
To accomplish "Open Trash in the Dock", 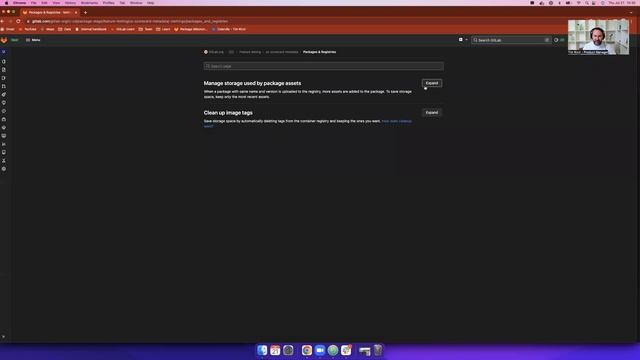I will click(x=378, y=350).
